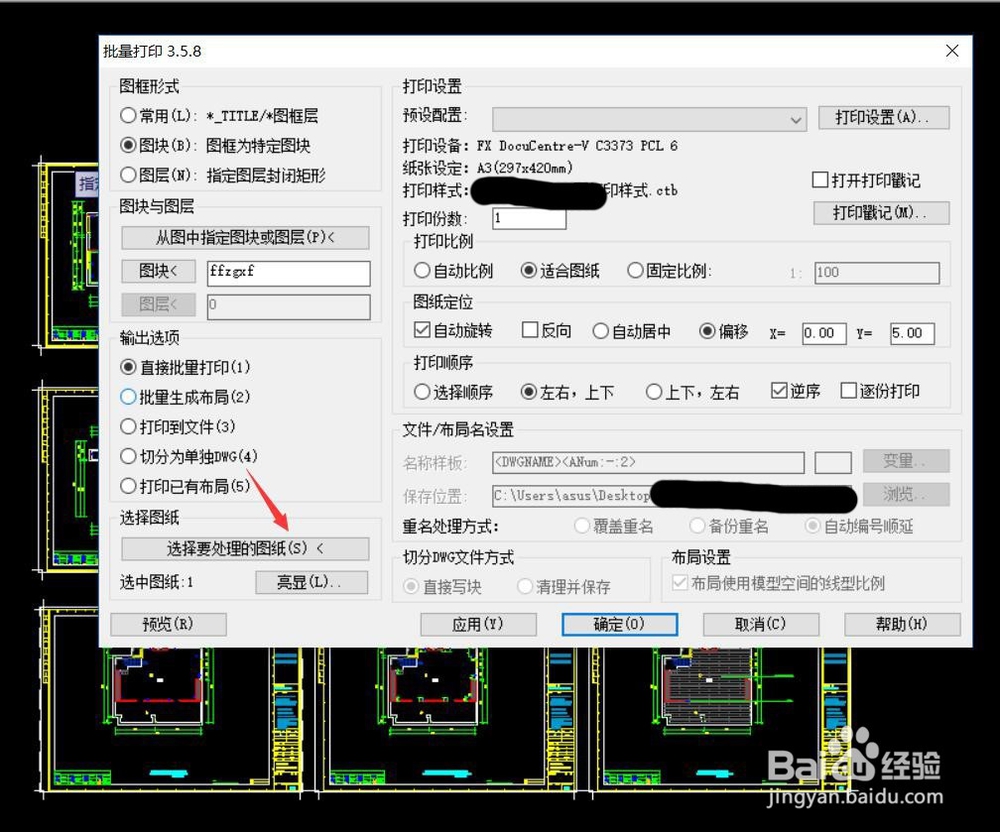This screenshot has height=832, width=1000.
Task: Click the A3(297x420mm) paper setting text
Action: (525, 168)
